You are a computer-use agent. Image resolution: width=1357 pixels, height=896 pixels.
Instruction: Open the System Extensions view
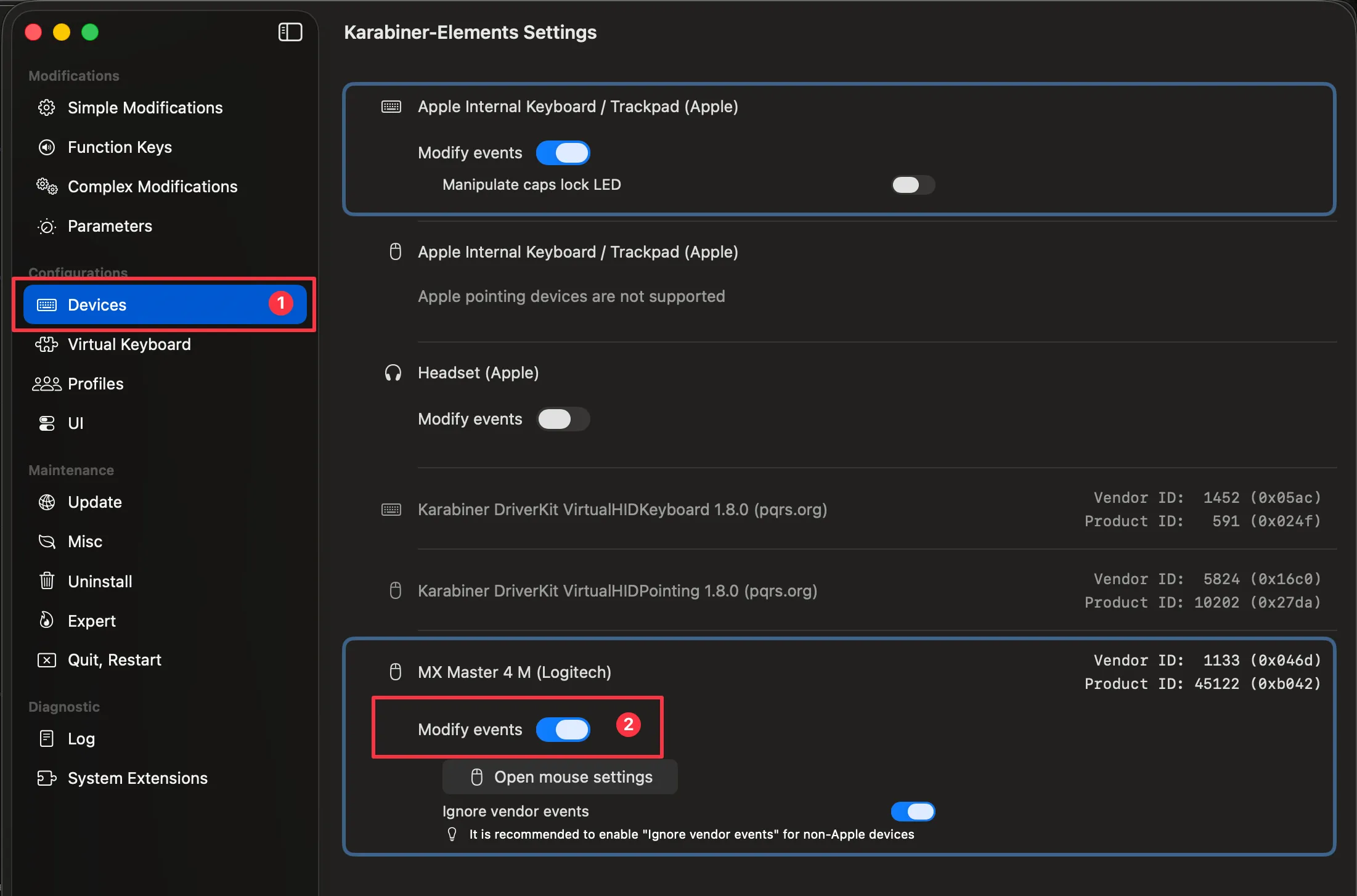137,778
